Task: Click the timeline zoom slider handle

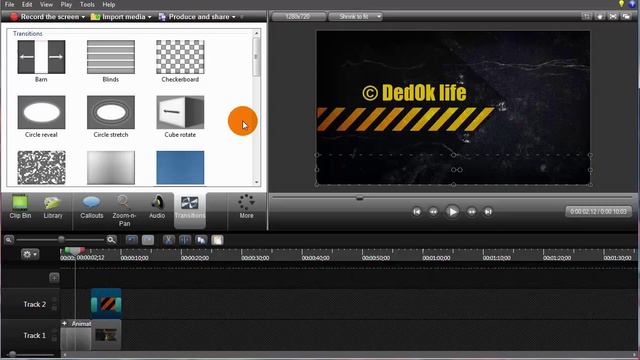Action: [x=61, y=240]
